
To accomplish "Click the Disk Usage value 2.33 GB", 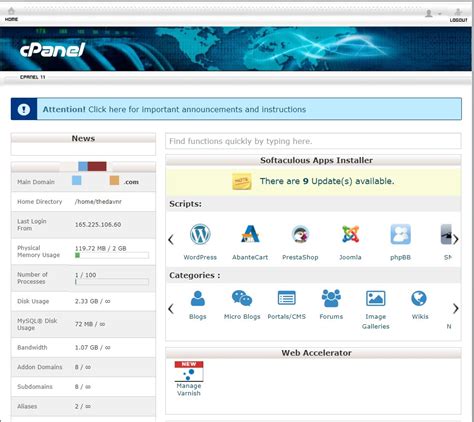I will pyautogui.click(x=92, y=301).
